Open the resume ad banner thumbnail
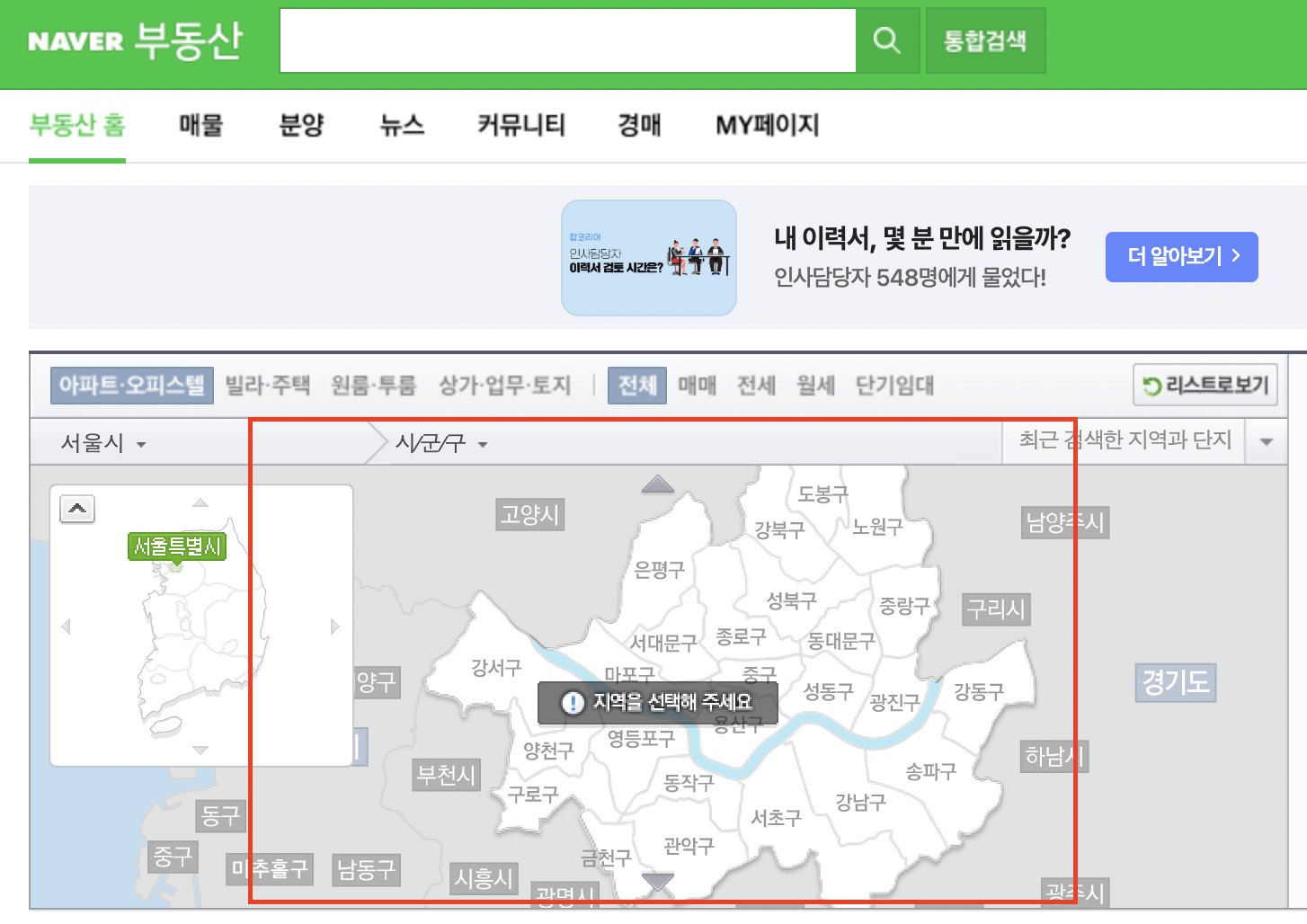 pos(649,258)
